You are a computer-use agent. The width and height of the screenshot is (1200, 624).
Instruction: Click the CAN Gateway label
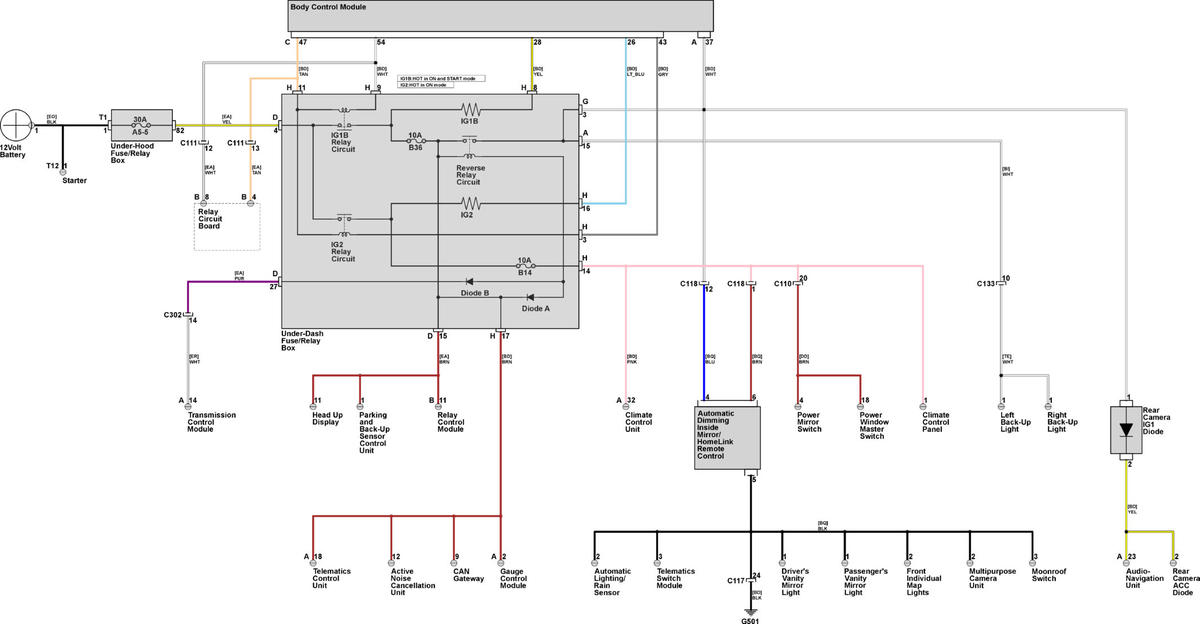pyautogui.click(x=469, y=575)
